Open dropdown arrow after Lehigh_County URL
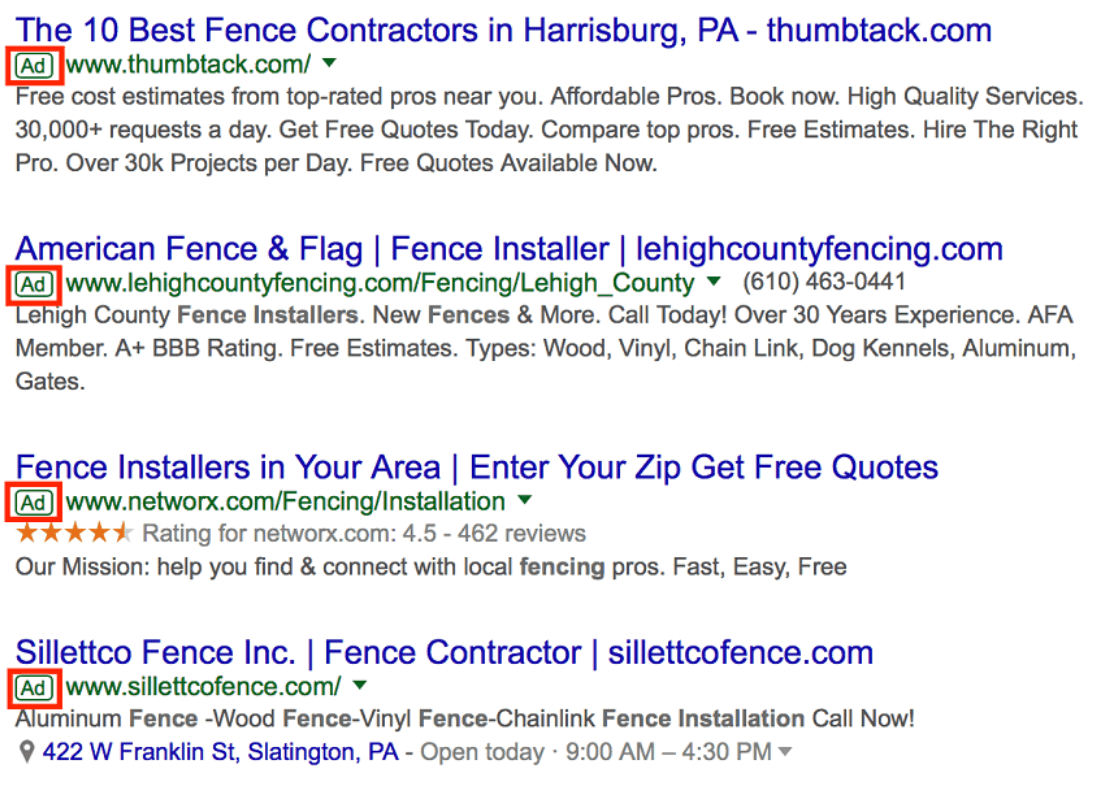The height and width of the screenshot is (787, 1097). click(713, 282)
